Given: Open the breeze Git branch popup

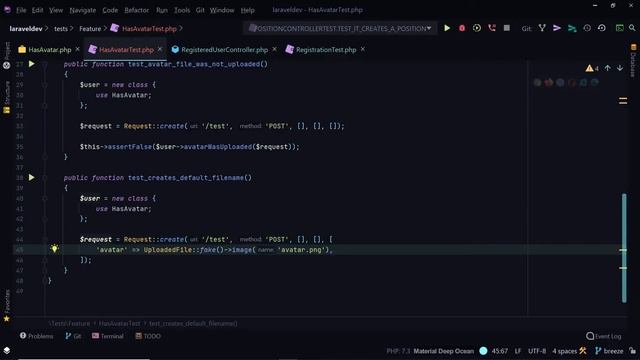Looking at the screenshot, I should [609, 351].
